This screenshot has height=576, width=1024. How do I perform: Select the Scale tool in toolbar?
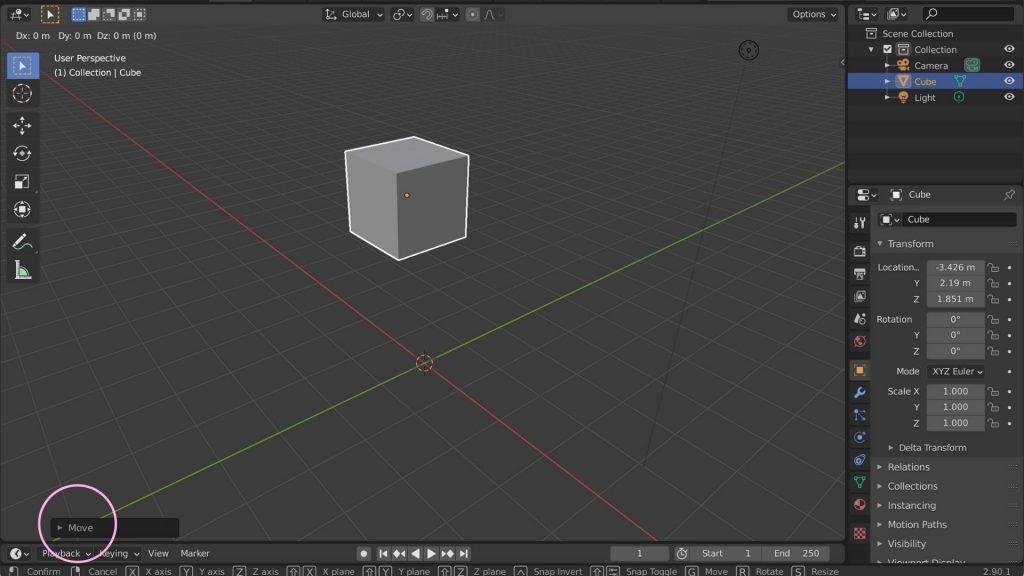[x=22, y=182]
